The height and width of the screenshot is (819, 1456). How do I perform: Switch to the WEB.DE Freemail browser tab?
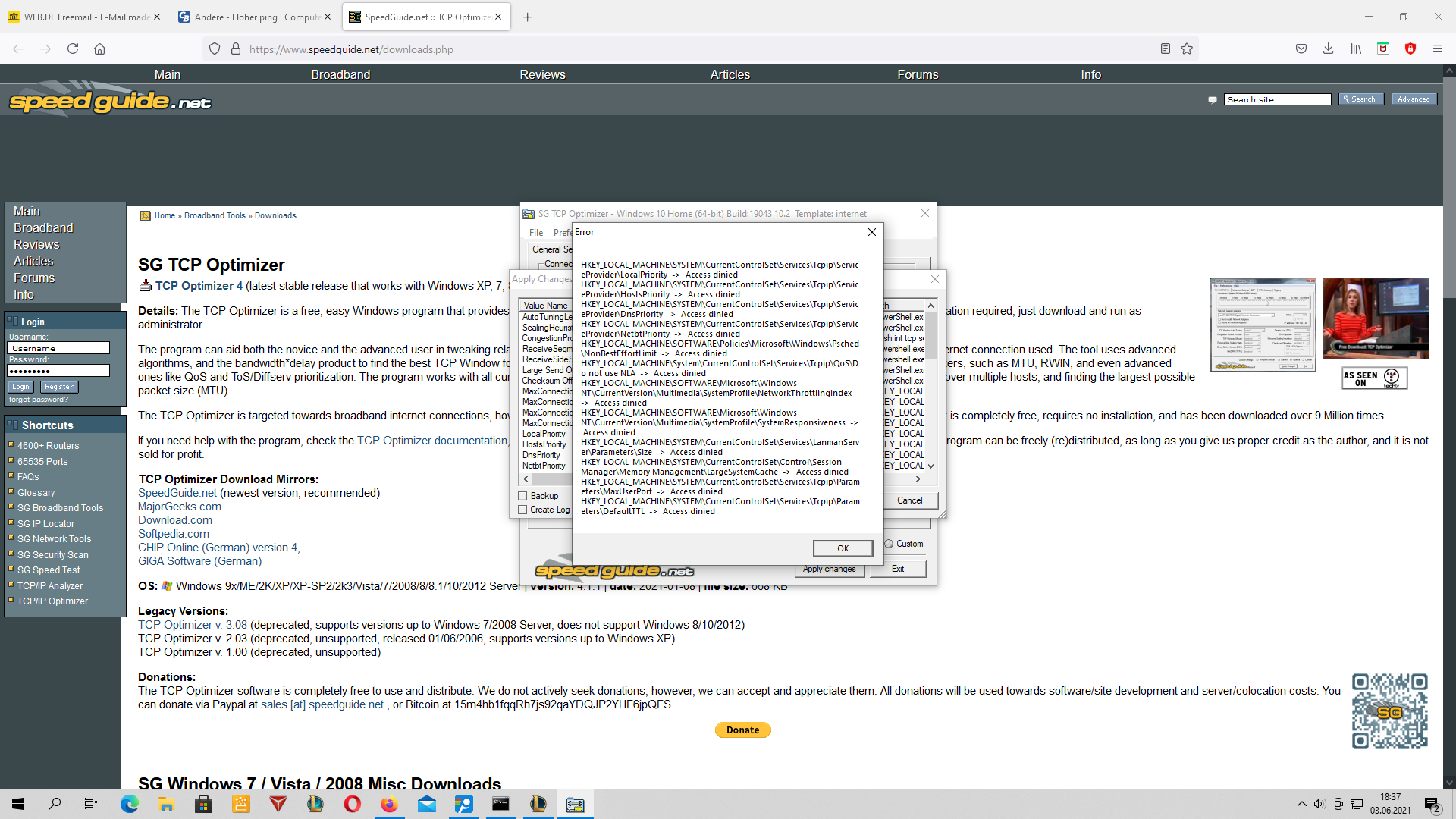83,17
